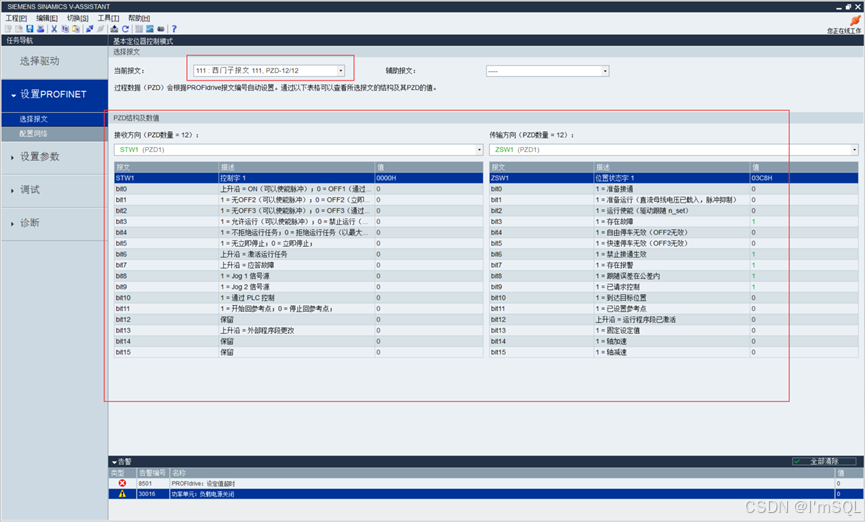865x522 pixels.
Task: Select the STW1 控制字 1 header row
Action: pos(298,178)
